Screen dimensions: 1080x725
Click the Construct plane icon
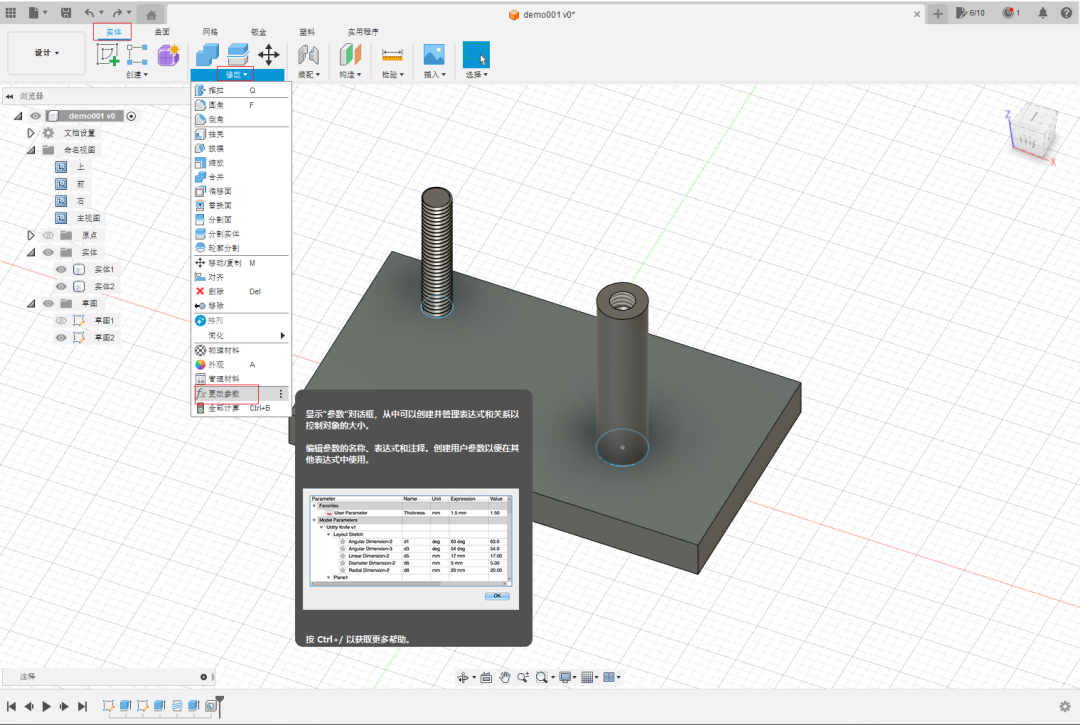350,54
